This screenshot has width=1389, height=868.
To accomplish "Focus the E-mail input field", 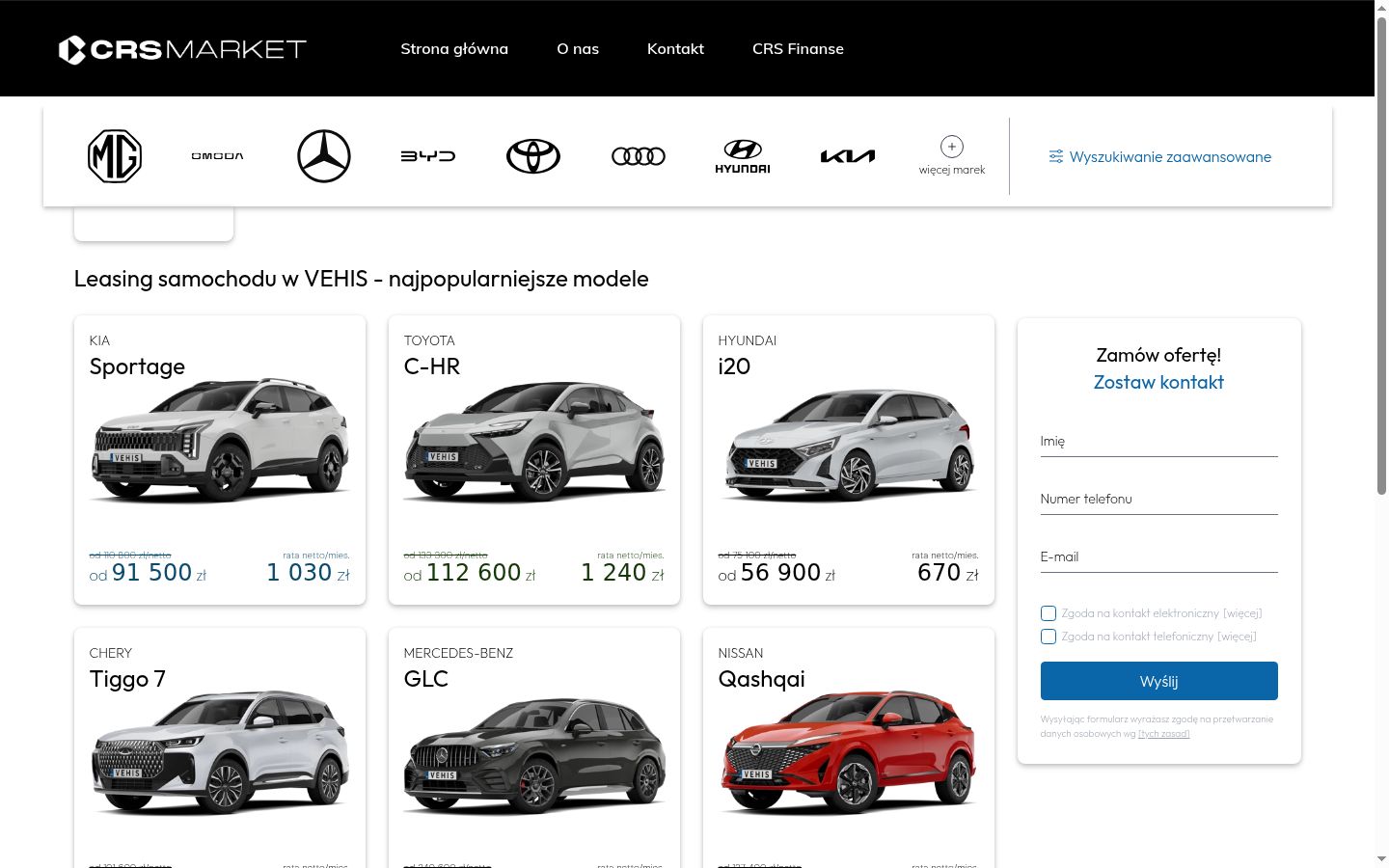I will click(1159, 557).
